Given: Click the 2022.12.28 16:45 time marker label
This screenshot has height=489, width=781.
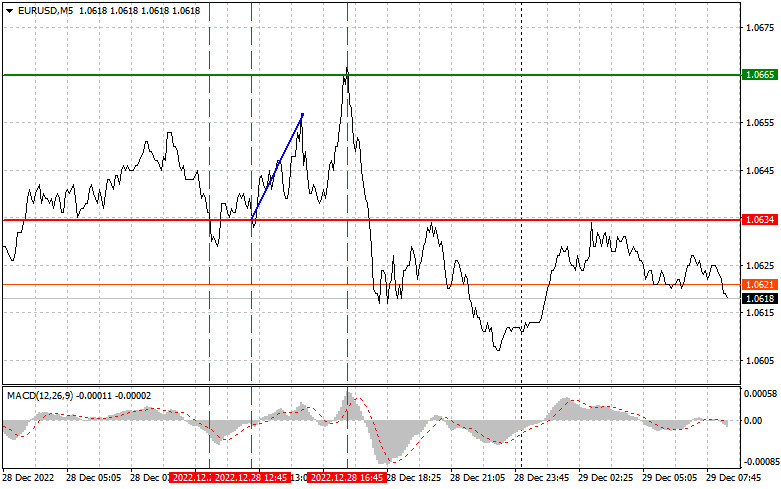Looking at the screenshot, I should click(347, 478).
